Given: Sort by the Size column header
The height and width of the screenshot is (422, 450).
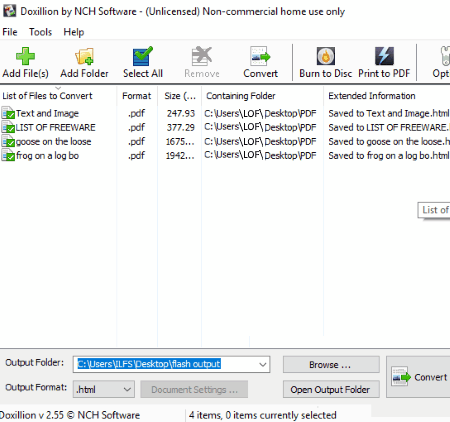Looking at the screenshot, I should 180,96.
